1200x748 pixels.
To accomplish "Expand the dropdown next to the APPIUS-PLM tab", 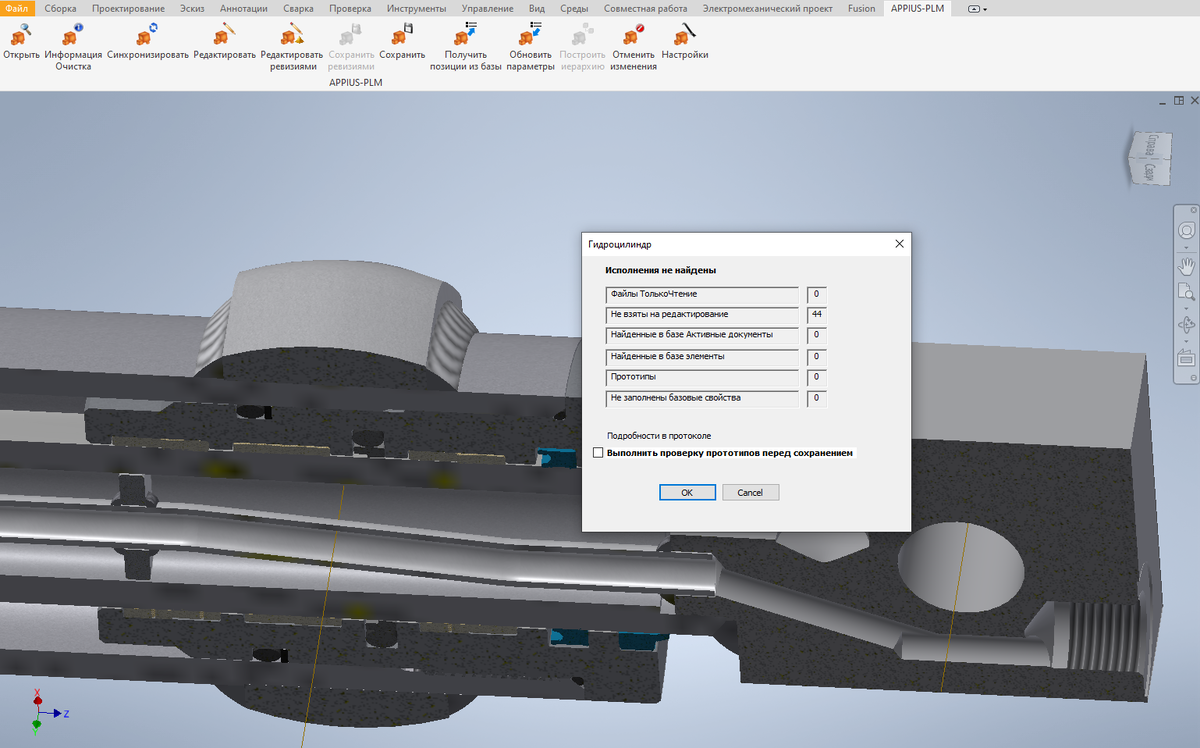I will pos(977,8).
